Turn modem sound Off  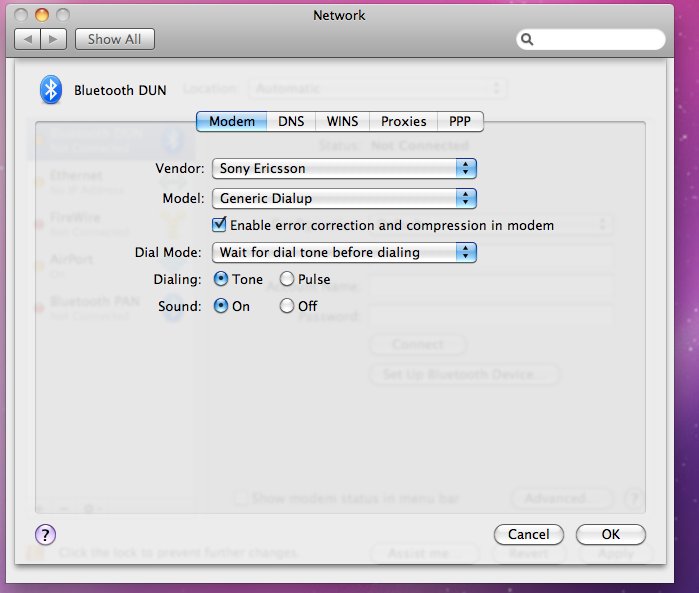click(x=287, y=306)
